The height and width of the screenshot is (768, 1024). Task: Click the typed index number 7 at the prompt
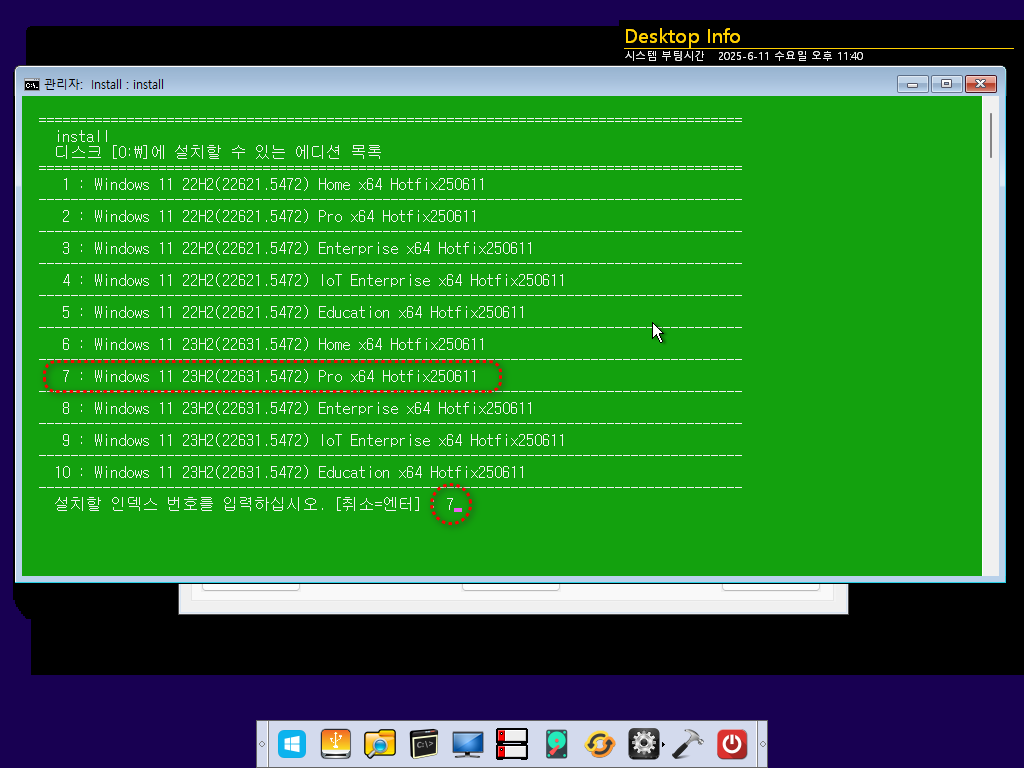(x=450, y=504)
